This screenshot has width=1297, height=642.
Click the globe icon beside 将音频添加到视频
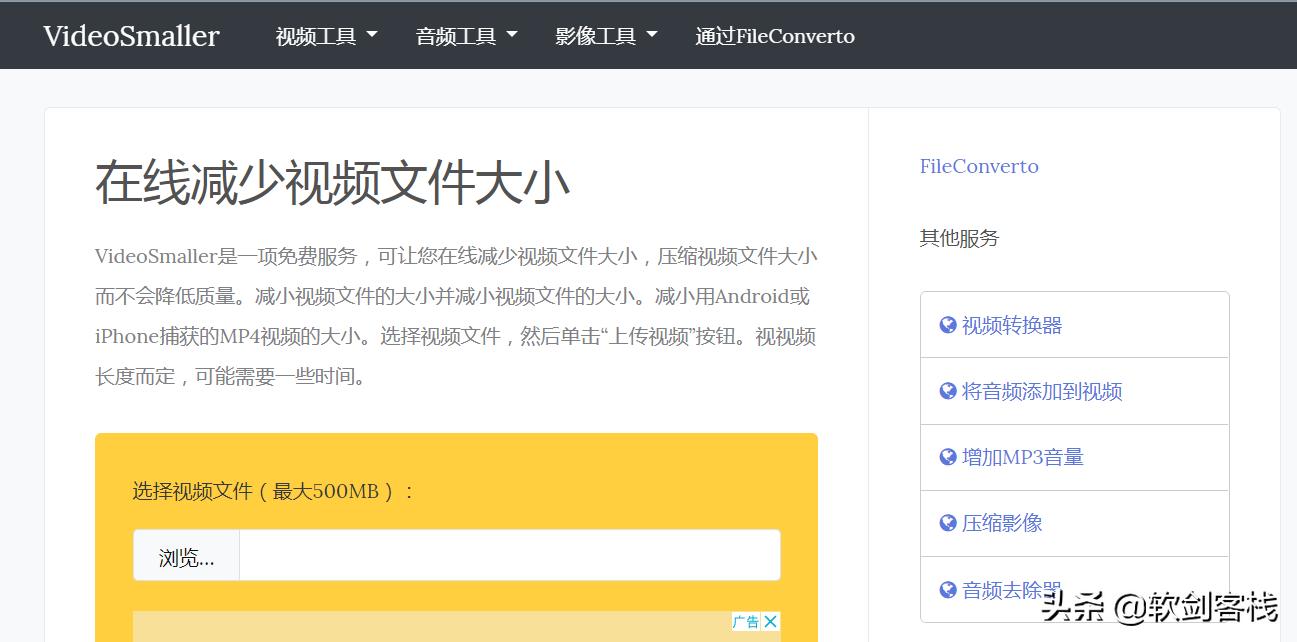[947, 390]
